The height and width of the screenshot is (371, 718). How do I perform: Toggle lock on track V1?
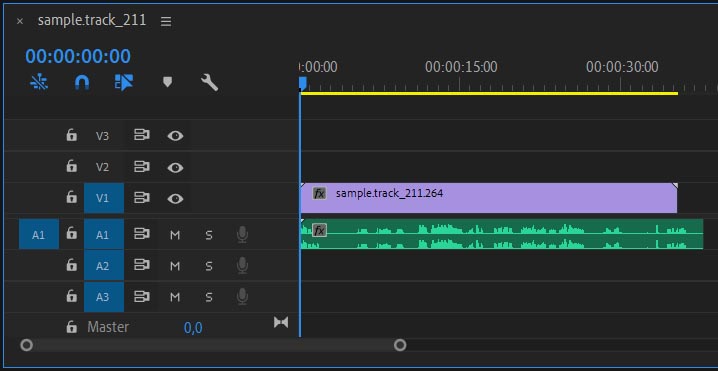click(x=71, y=197)
